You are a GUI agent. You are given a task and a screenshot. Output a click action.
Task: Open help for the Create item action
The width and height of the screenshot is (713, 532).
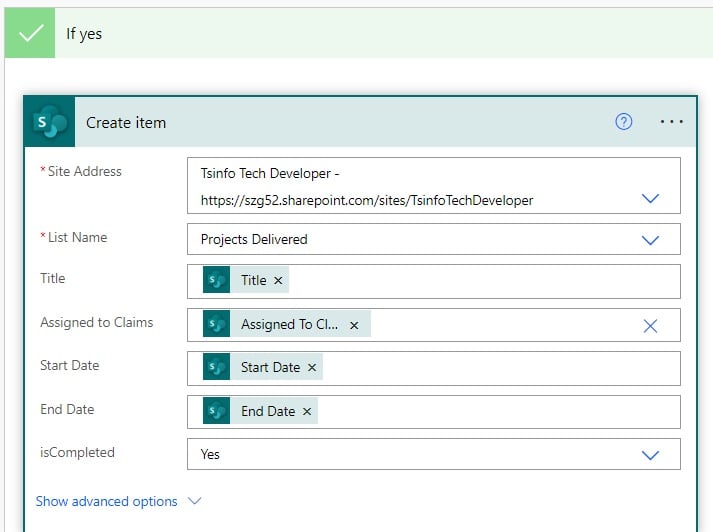pyautogui.click(x=623, y=122)
